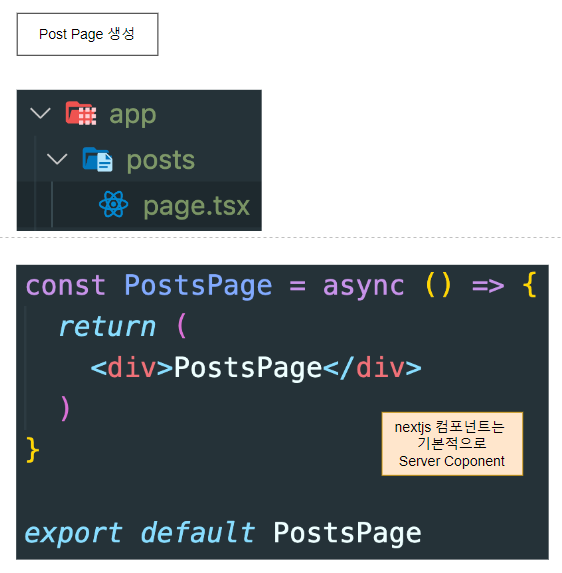Image resolution: width=562 pixels, height=573 pixels.
Task: Click the blue posts folder icon
Action: pyautogui.click(x=98, y=160)
